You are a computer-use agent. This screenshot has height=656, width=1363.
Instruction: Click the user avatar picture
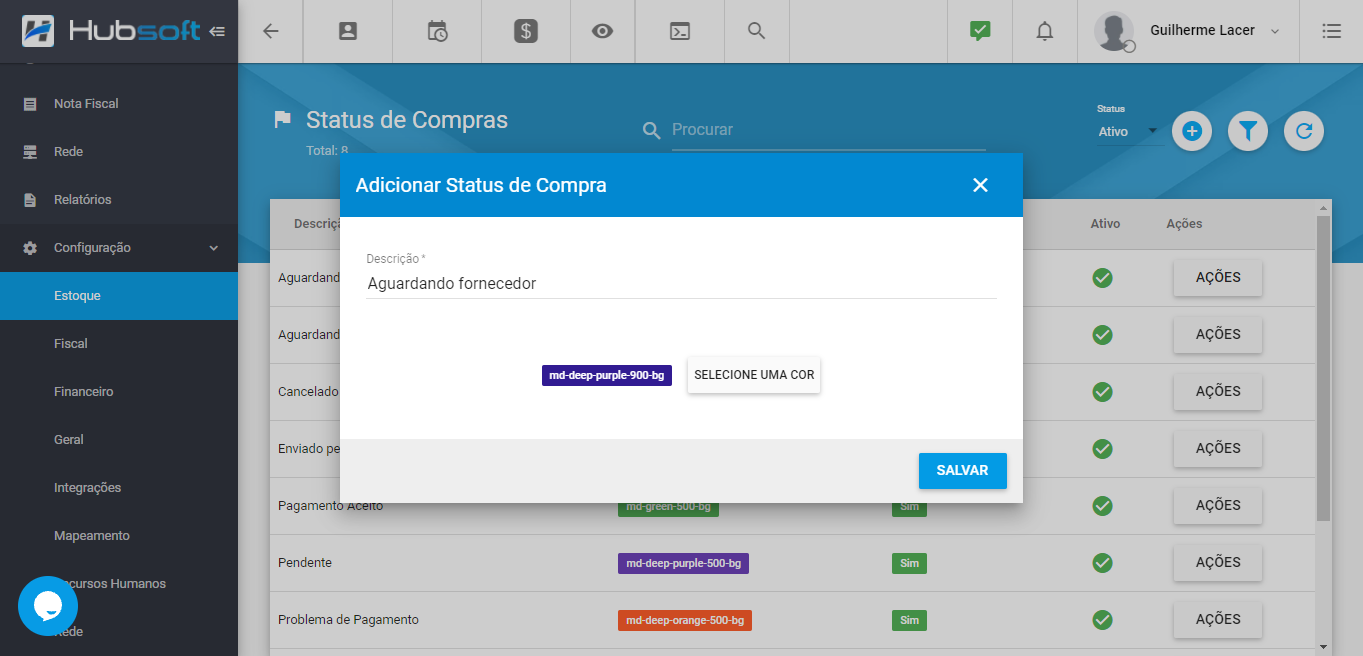click(1114, 31)
